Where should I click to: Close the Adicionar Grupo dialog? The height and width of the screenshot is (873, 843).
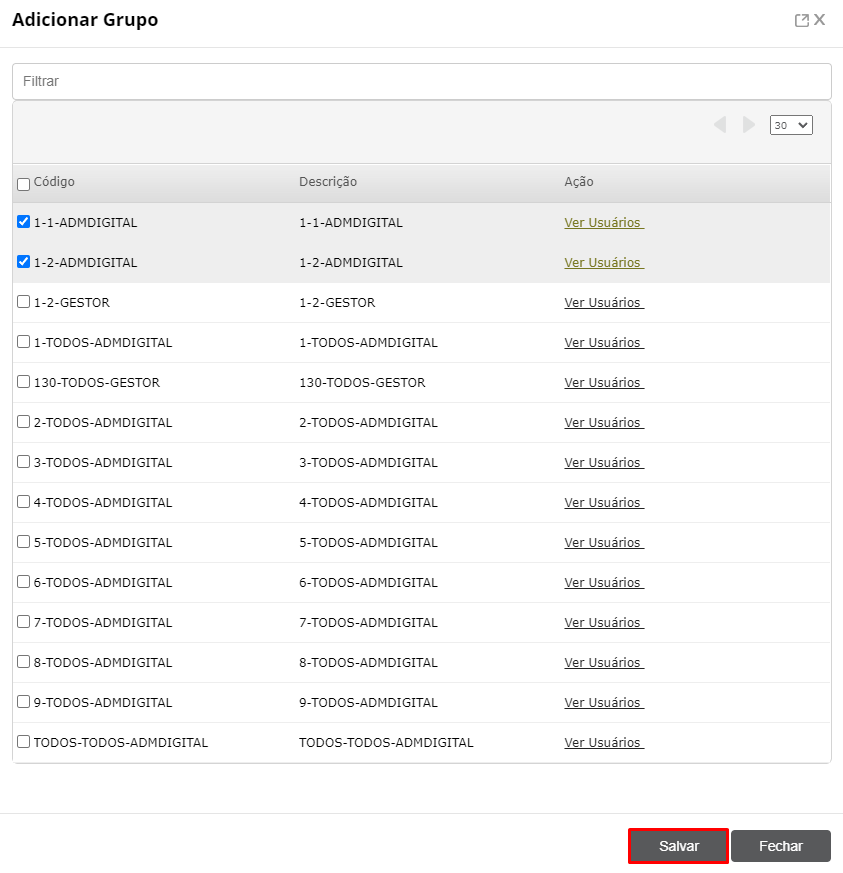820,20
